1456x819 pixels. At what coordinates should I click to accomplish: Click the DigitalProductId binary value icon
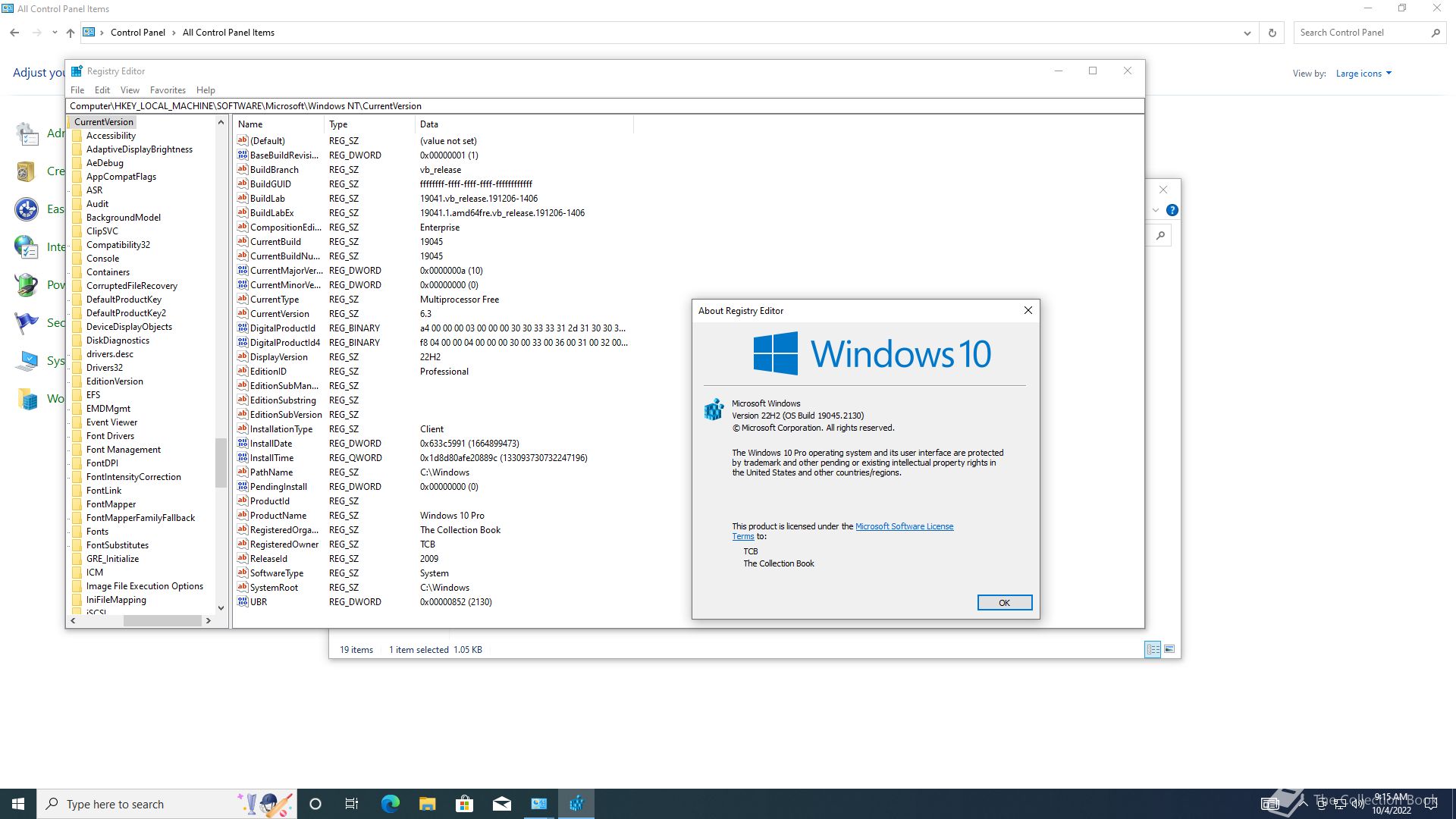click(243, 328)
